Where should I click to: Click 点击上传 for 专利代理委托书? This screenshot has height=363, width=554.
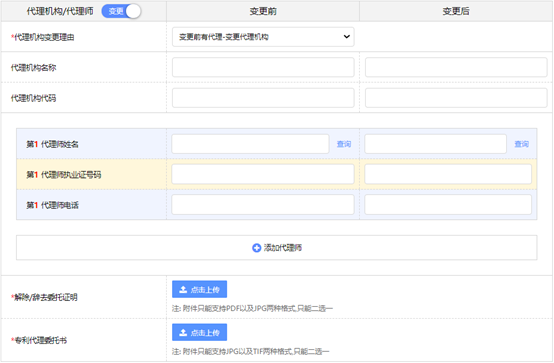click(x=200, y=333)
